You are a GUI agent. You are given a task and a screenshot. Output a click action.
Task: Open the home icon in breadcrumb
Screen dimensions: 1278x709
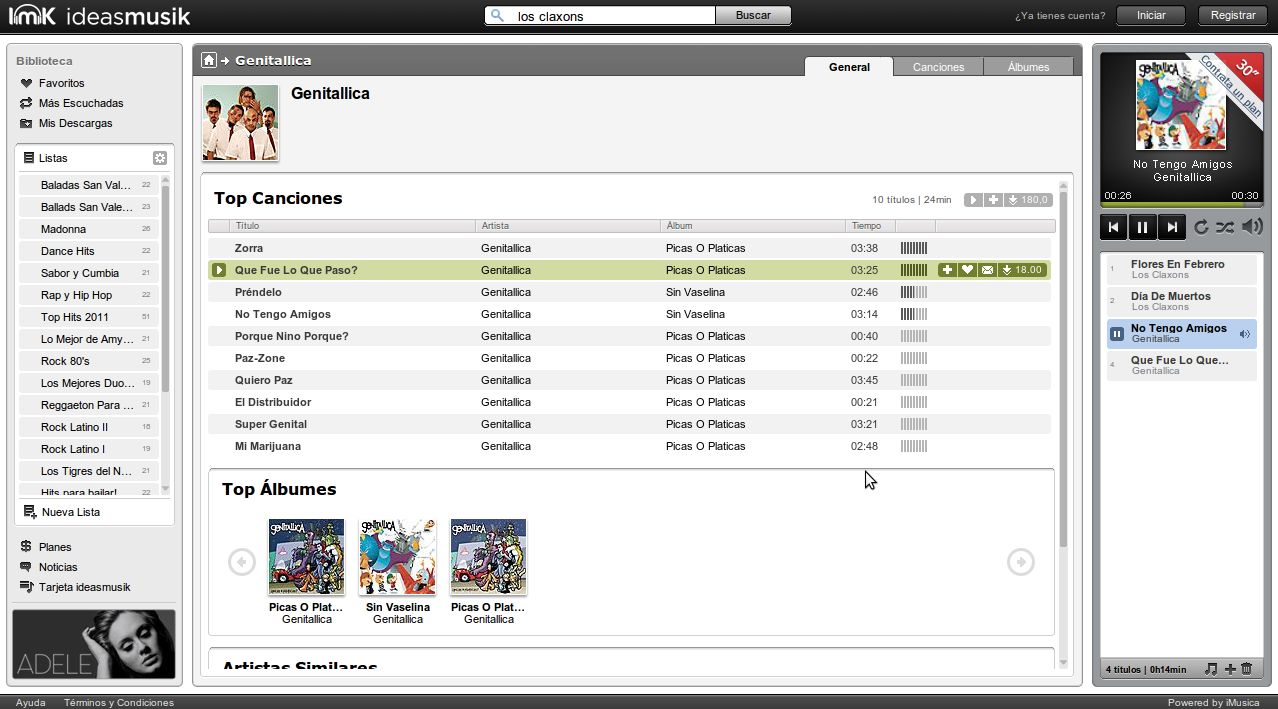209,60
